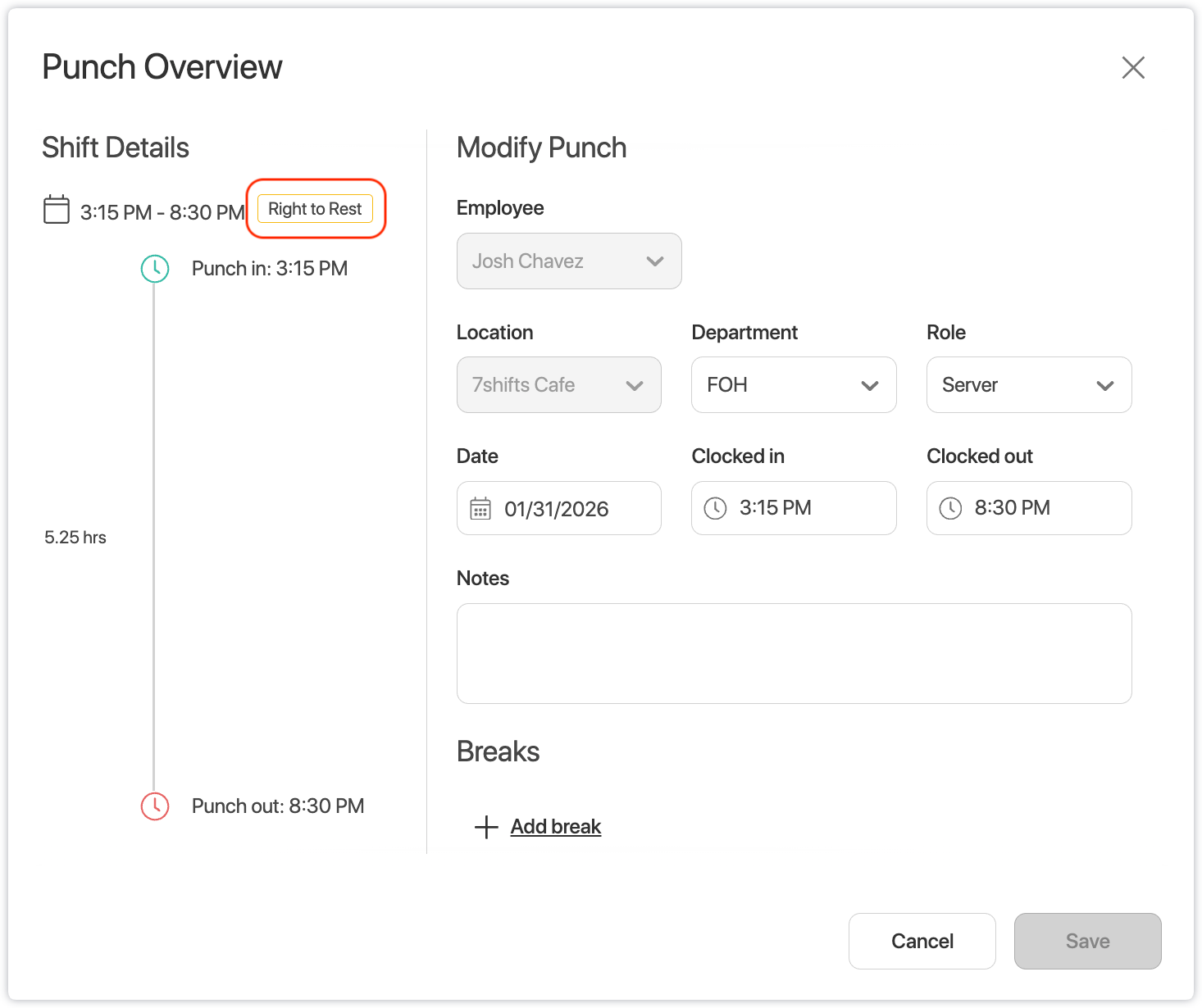This screenshot has height=1008, width=1202.
Task: Close the Punch Overview dialog
Action: (1133, 67)
